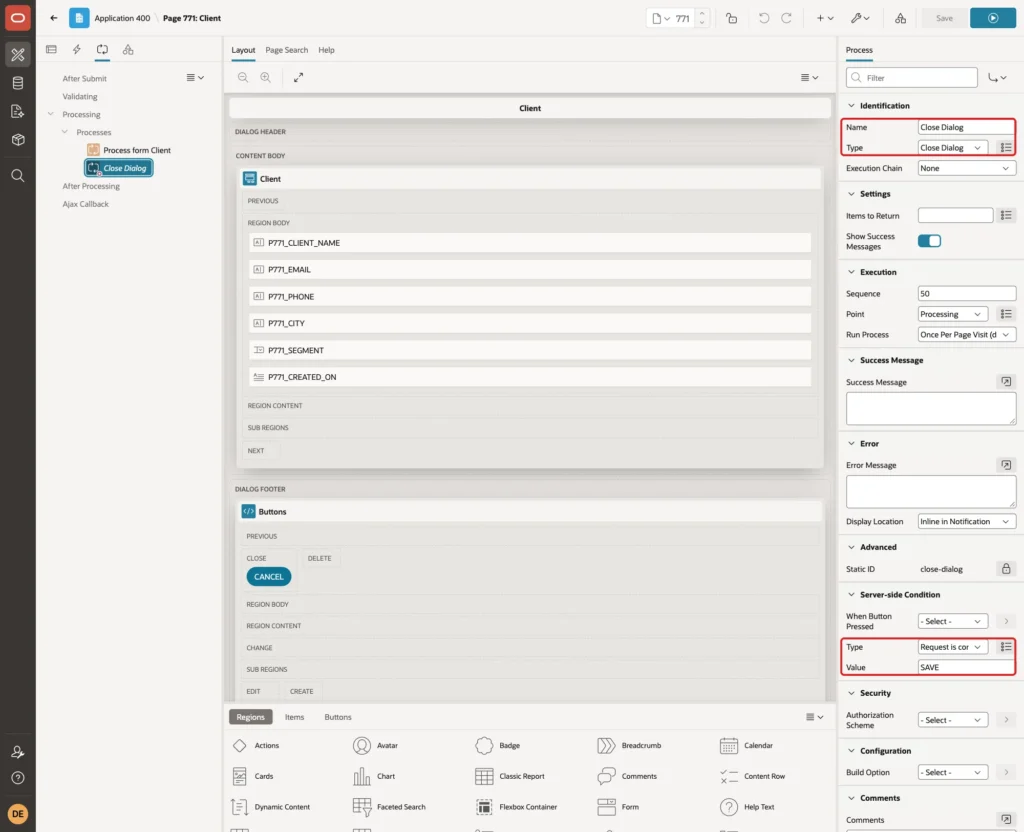Click the condition Value field
The width and height of the screenshot is (1024, 832).
pos(967,667)
